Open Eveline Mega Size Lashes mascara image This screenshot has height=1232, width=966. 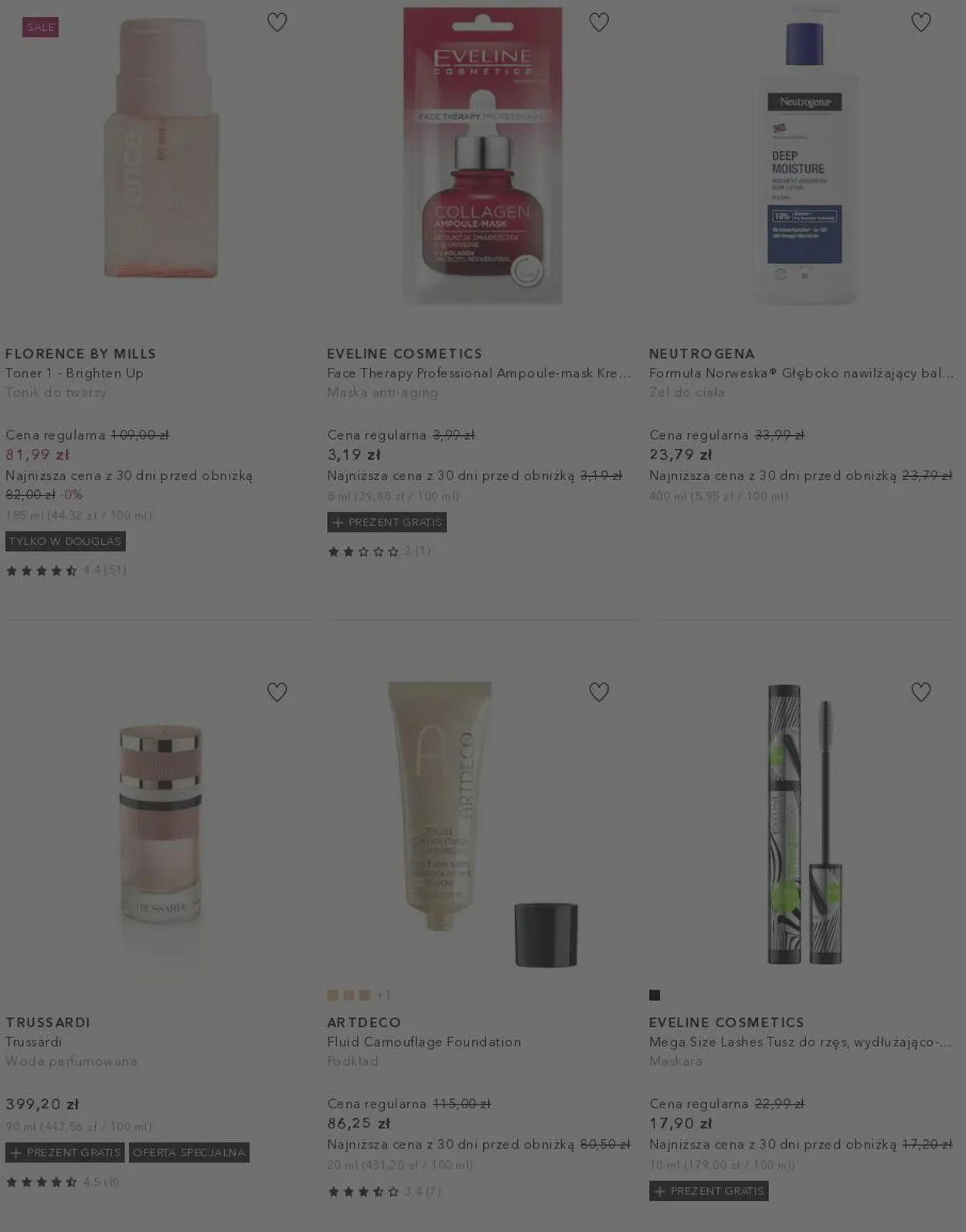tap(804, 824)
